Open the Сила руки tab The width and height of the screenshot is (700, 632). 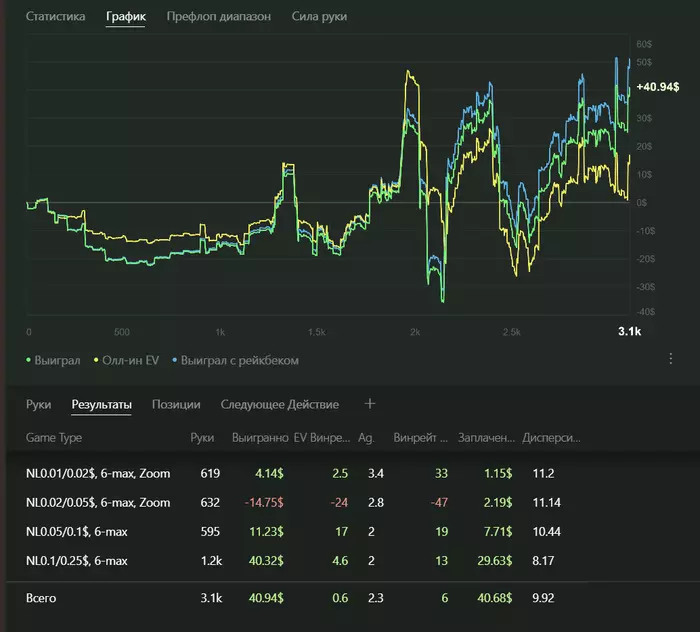pos(320,17)
